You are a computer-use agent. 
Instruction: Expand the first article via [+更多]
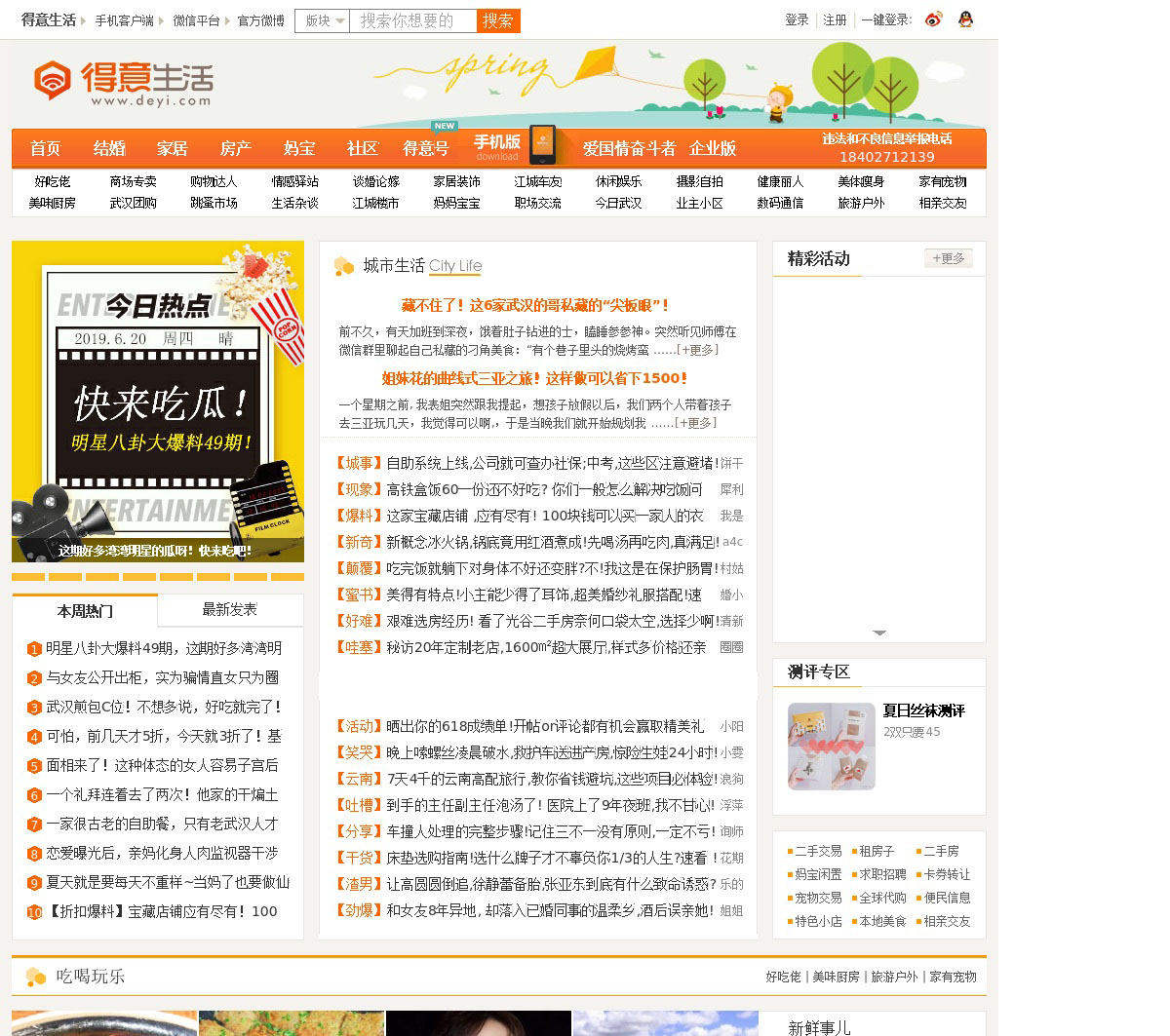click(698, 350)
